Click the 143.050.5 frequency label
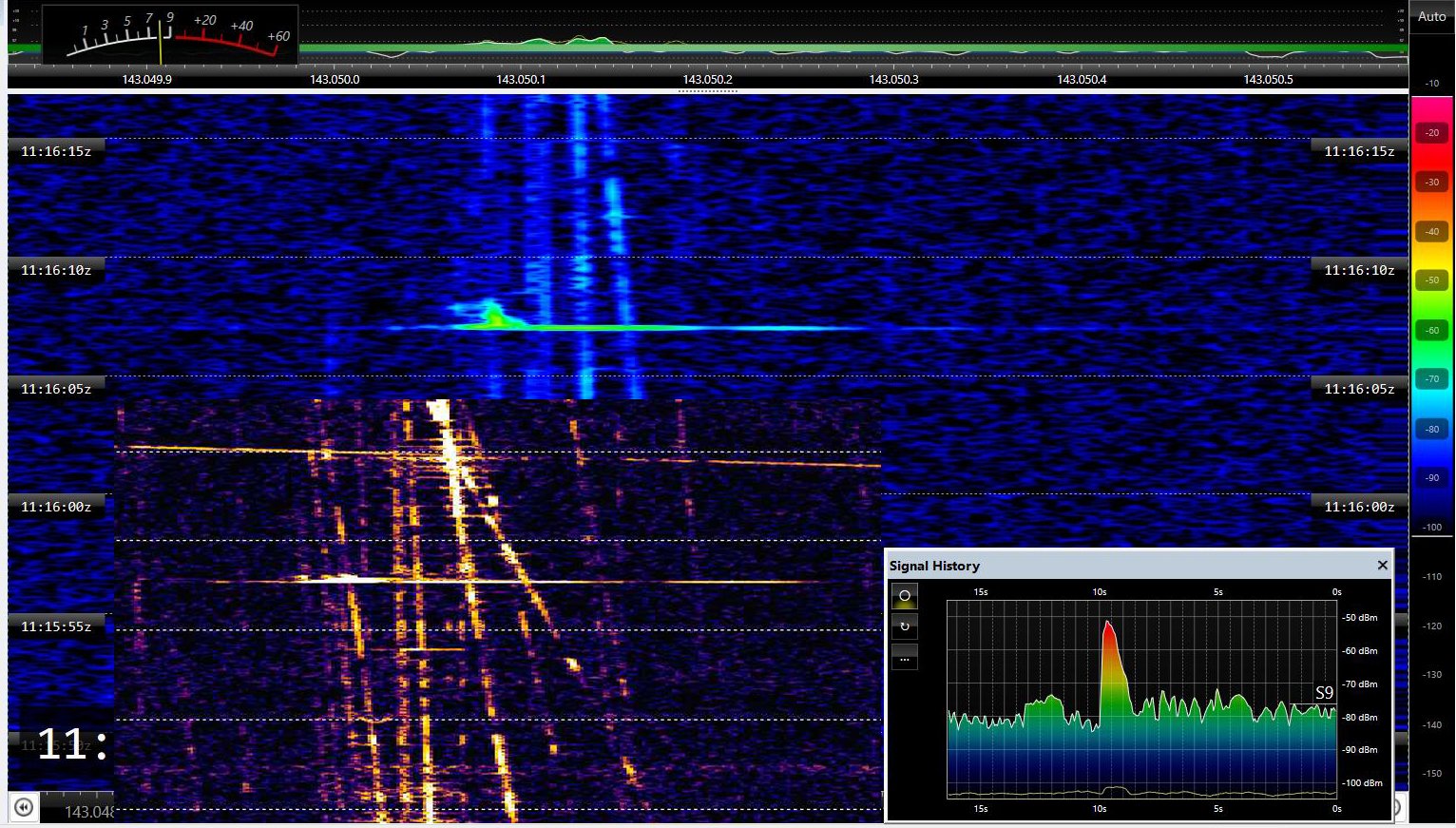The image size is (1456, 828). [x=1268, y=80]
